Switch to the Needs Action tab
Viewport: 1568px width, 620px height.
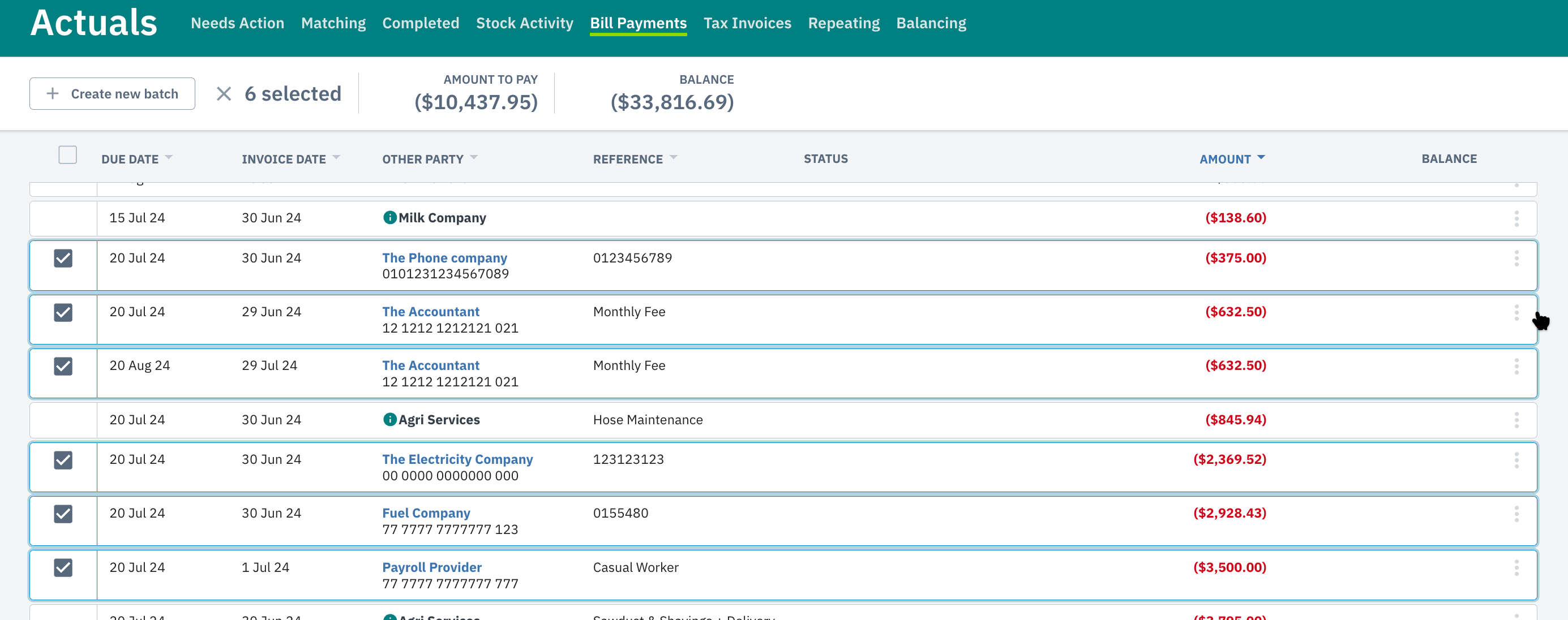(x=237, y=23)
